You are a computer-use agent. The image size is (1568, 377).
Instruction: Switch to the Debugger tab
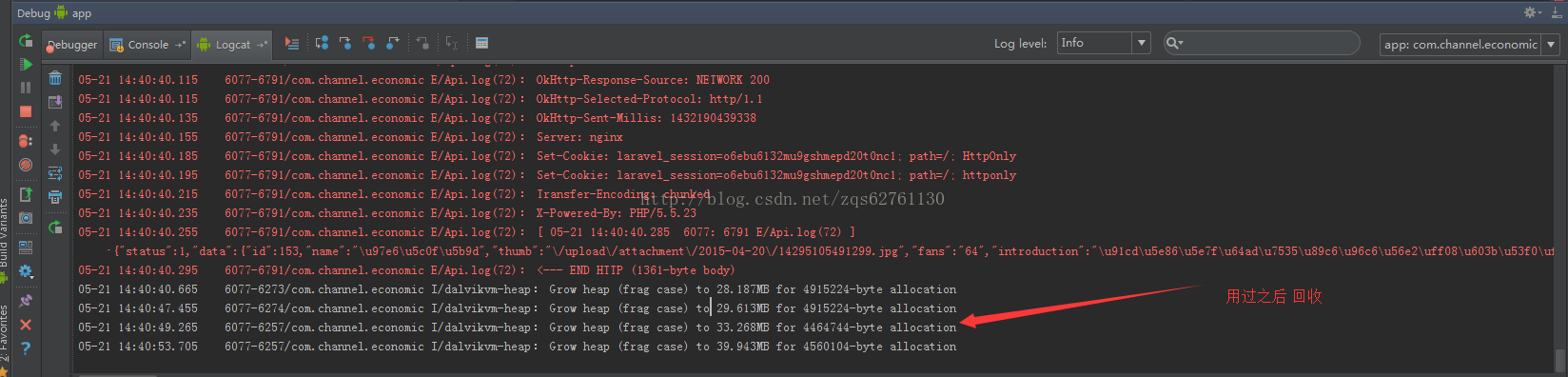[x=71, y=44]
